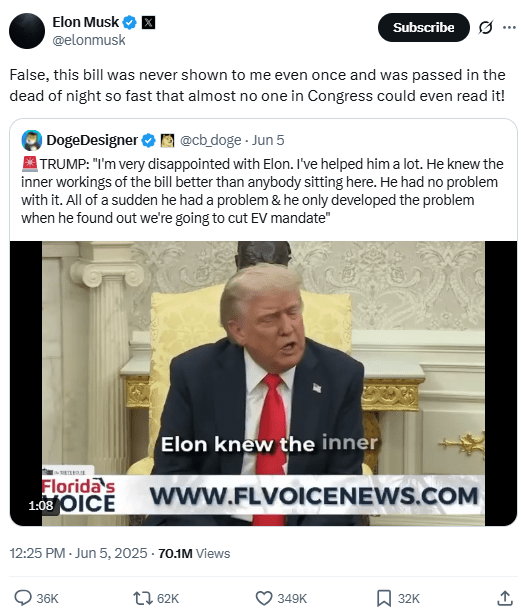The width and height of the screenshot is (521, 615).
Task: Open Elon Musk's profile avatar
Action: [x=27, y=31]
